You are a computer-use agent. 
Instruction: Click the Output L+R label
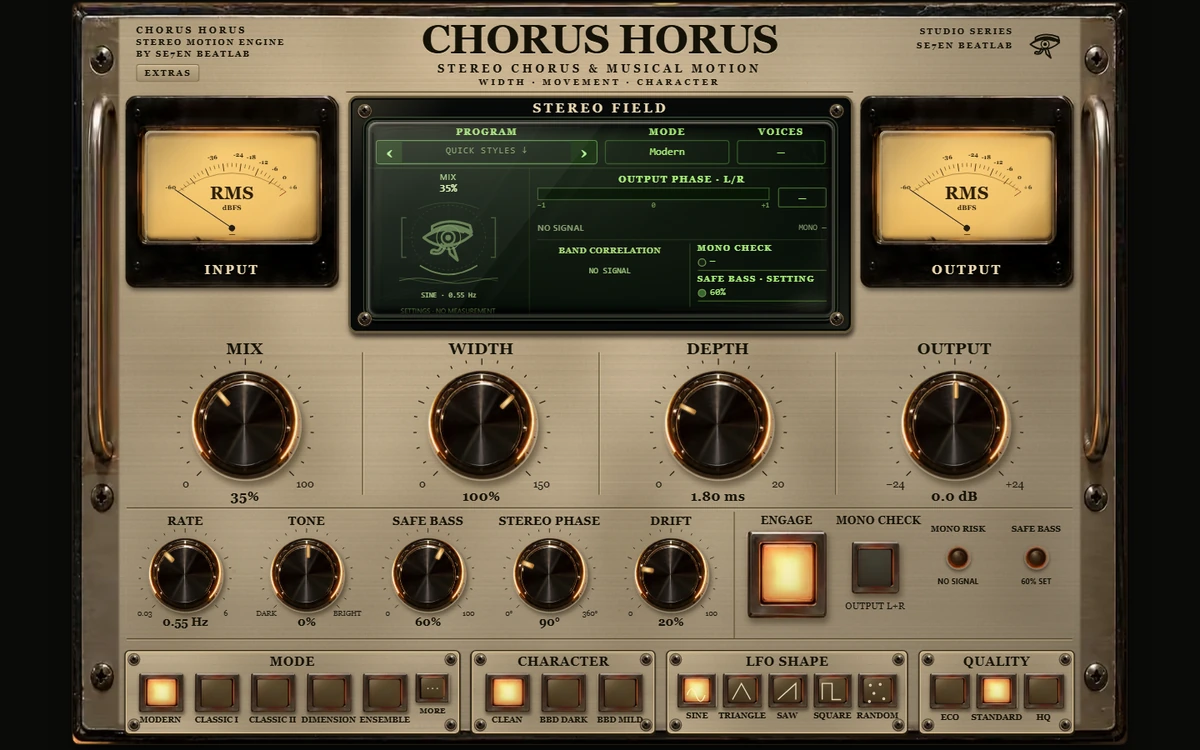875,606
